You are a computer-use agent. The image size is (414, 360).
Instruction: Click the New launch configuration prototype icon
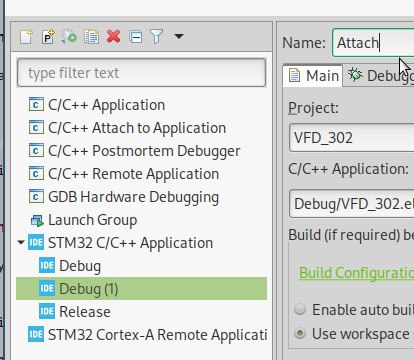(48, 36)
